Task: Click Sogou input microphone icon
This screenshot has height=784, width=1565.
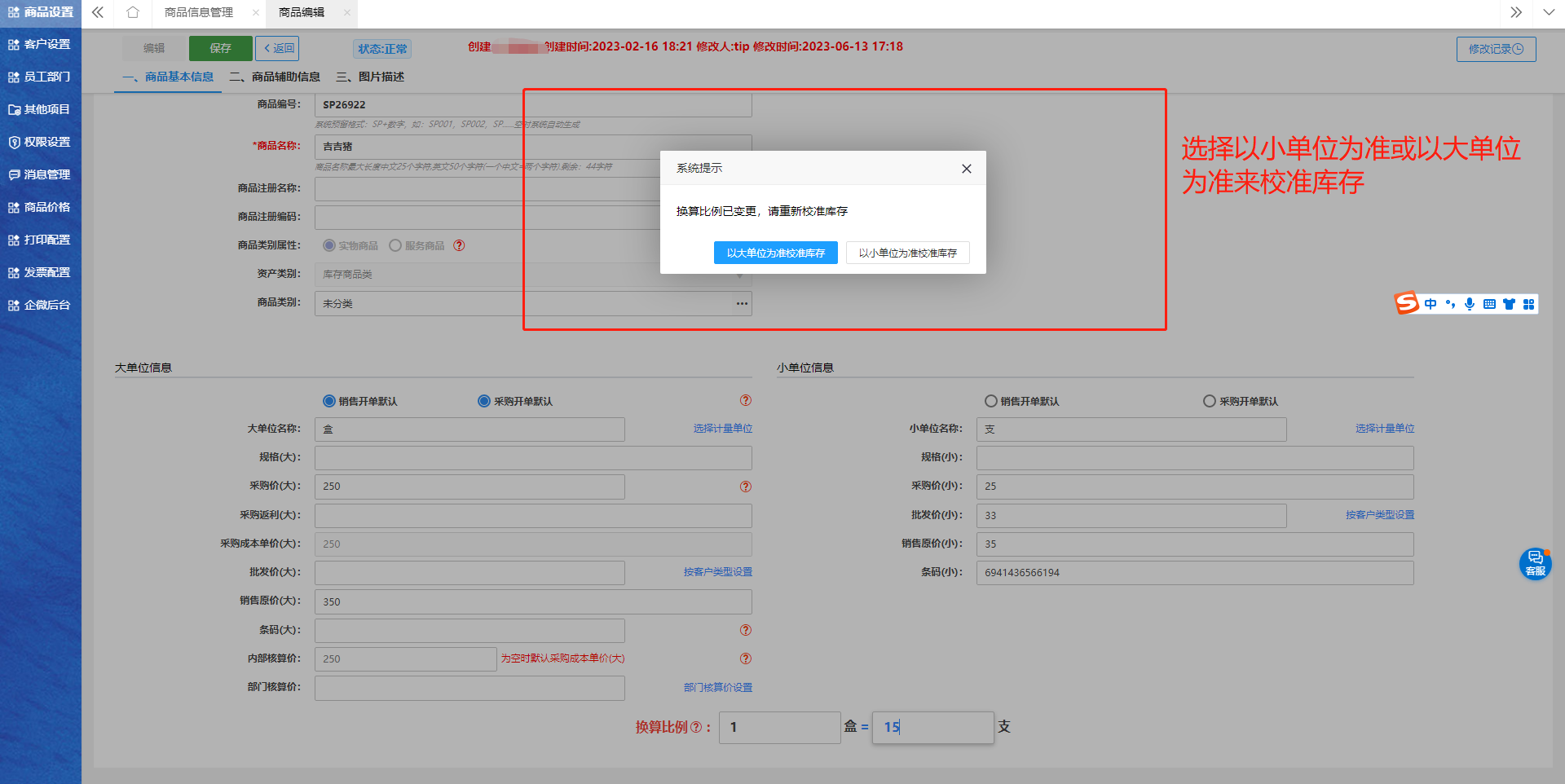Action: (1470, 304)
